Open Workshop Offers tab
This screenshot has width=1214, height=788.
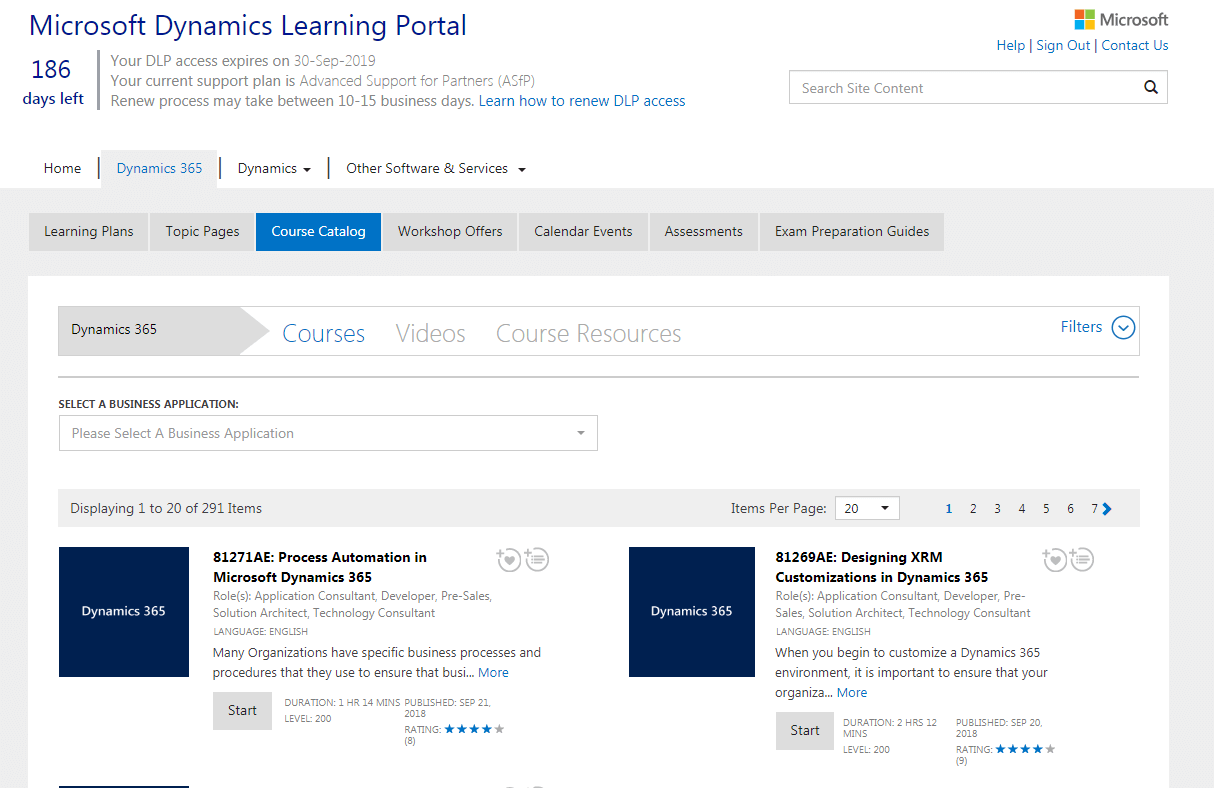point(450,231)
